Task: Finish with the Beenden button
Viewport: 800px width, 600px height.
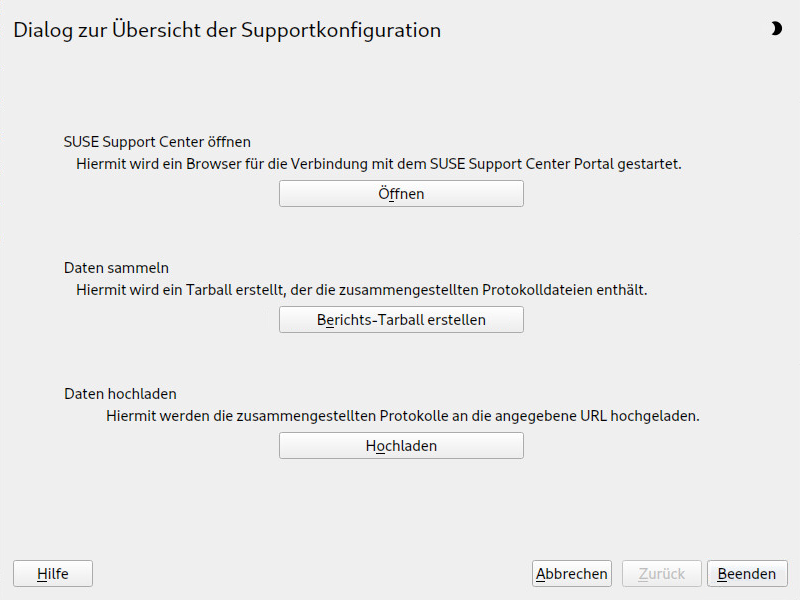Action: coord(747,573)
